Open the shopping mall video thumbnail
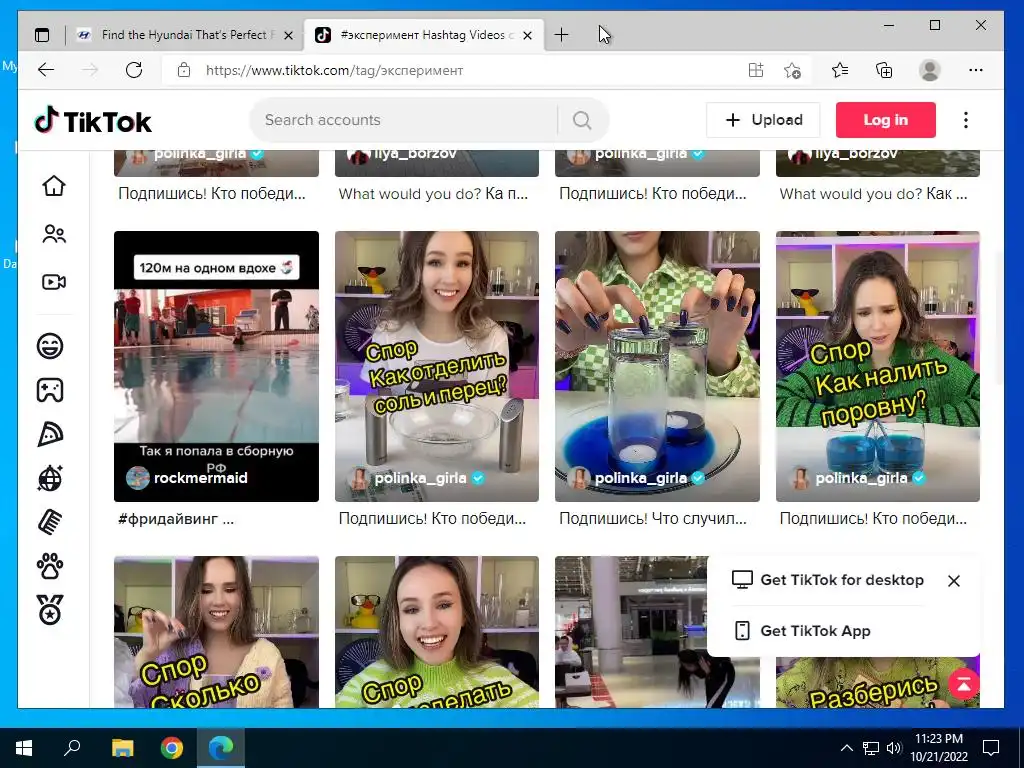Viewport: 1024px width, 768px height. point(631,632)
